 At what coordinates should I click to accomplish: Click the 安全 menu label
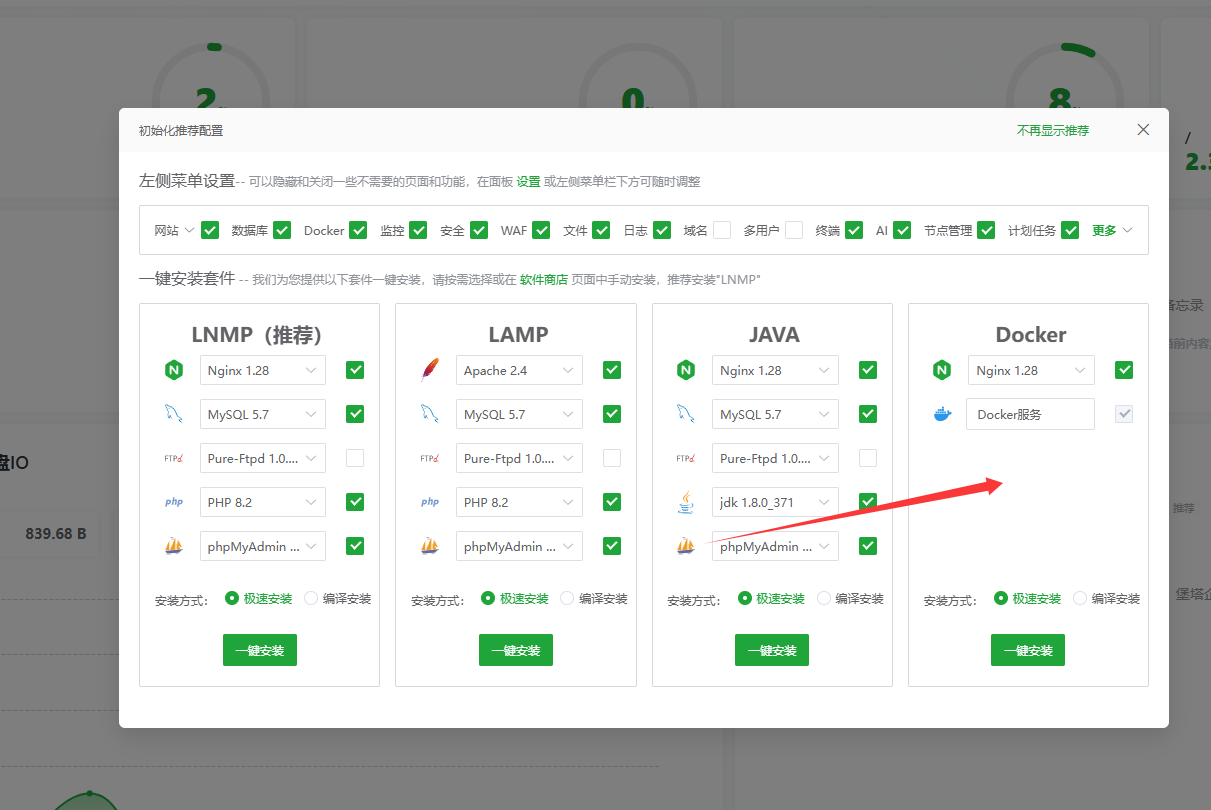[452, 230]
